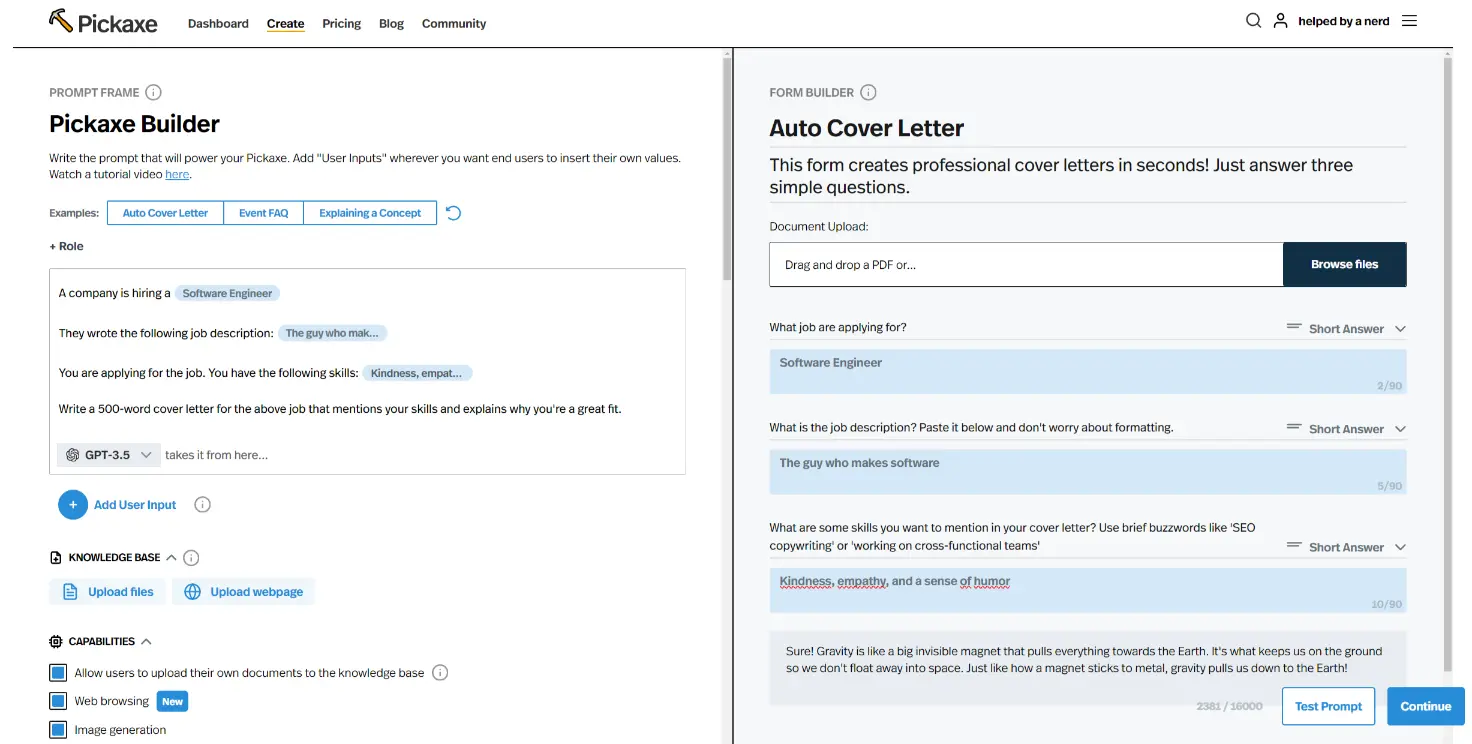Select the Event FAQ example tab

[x=263, y=213]
